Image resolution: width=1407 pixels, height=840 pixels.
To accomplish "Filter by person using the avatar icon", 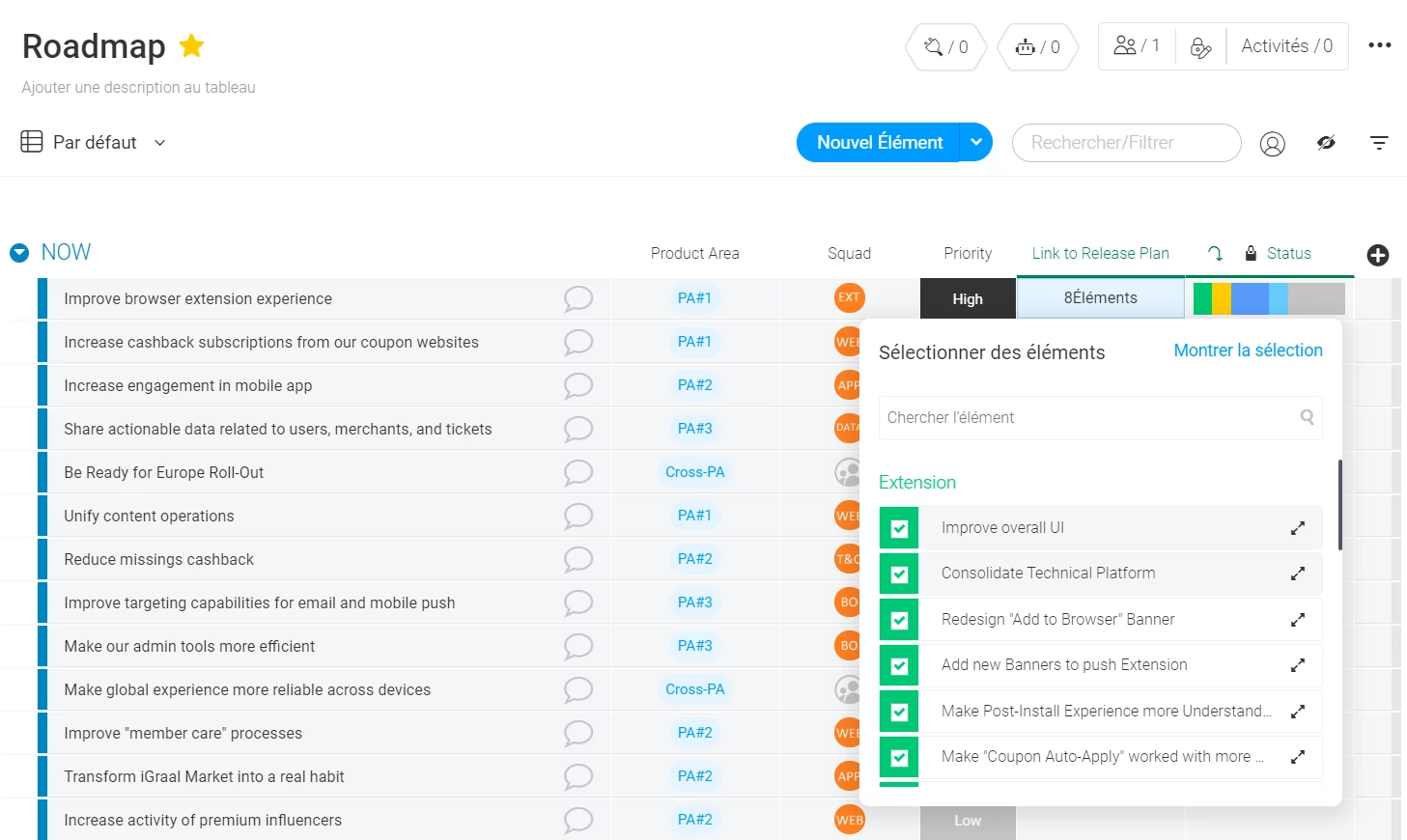I will 1273,144.
